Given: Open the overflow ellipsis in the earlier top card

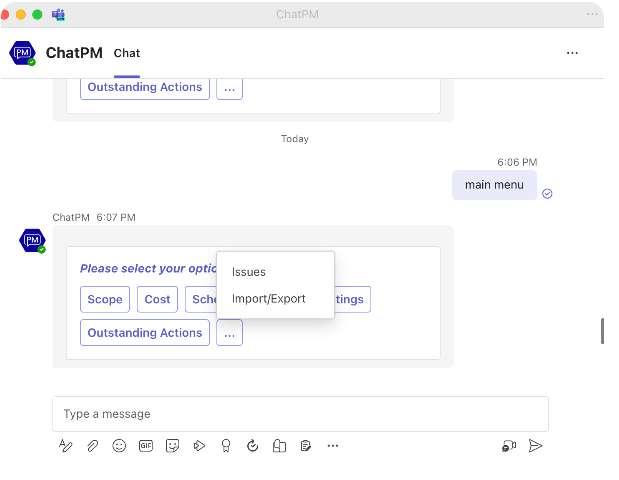Looking at the screenshot, I should click(229, 89).
